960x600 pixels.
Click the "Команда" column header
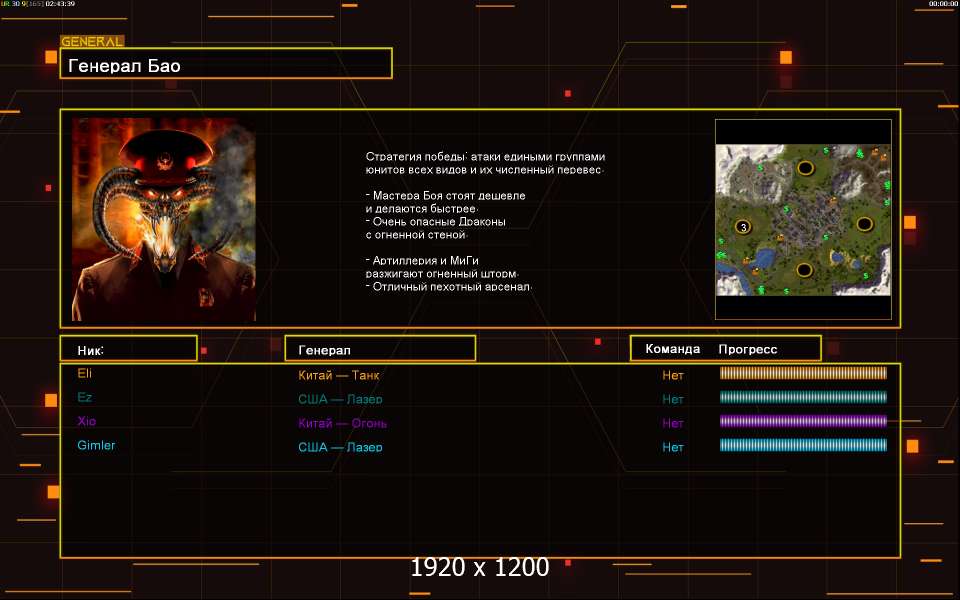(x=672, y=349)
